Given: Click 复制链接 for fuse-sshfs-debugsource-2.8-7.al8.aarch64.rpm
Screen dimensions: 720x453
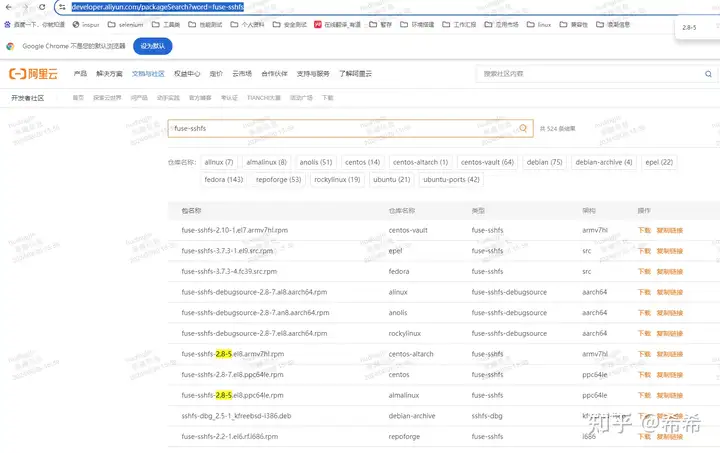Looking at the screenshot, I should pyautogui.click(x=669, y=292).
